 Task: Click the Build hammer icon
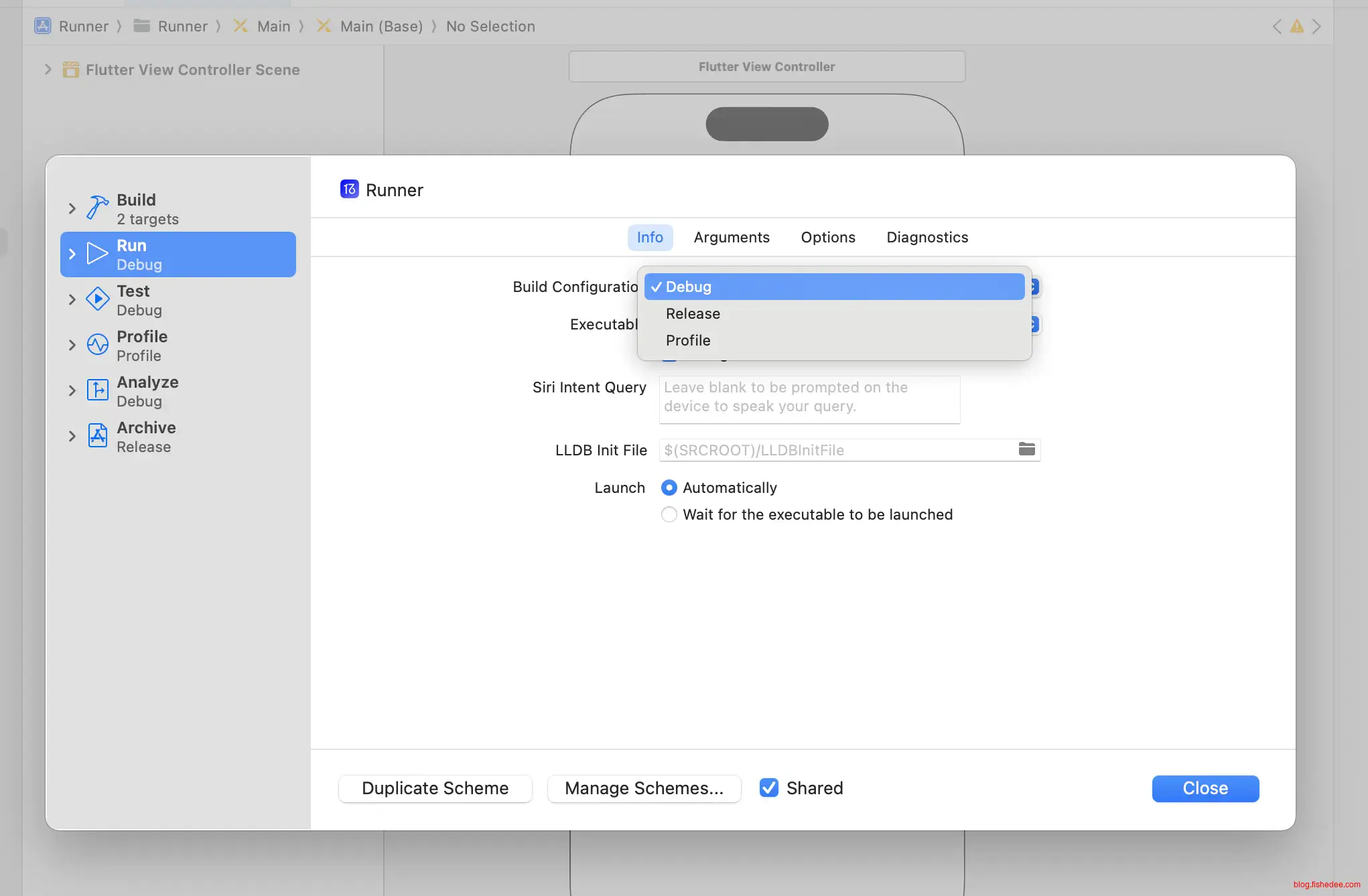pyautogui.click(x=97, y=208)
